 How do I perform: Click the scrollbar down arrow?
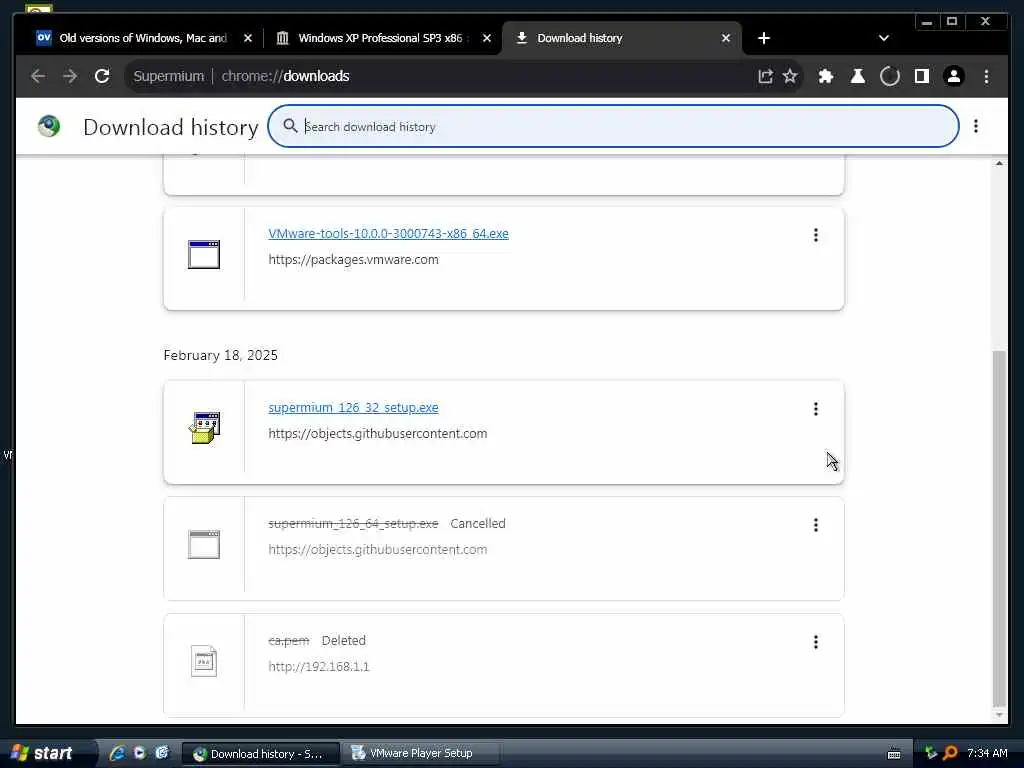click(999, 715)
